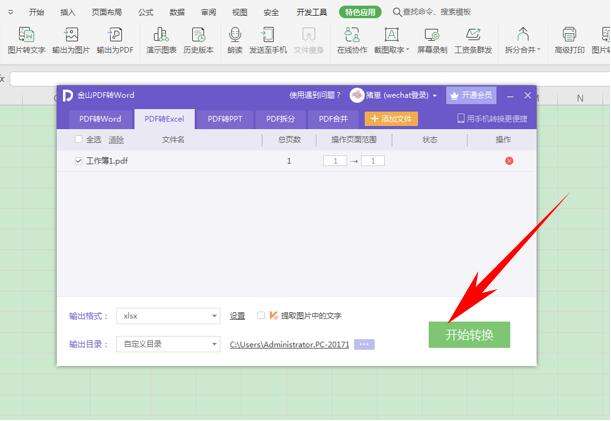Click the small button after output path

click(364, 345)
